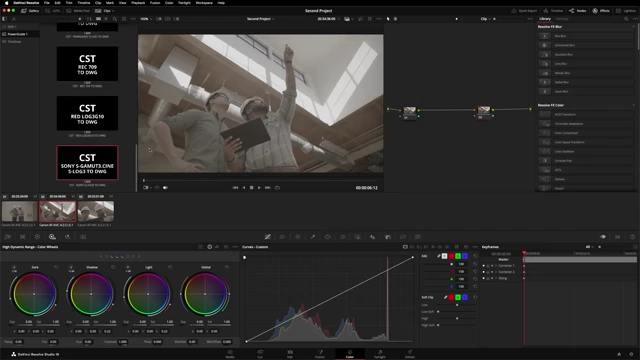The height and width of the screenshot is (360, 640).
Task: Toggle the Timeline panel at top right
Action: click(x=553, y=11)
